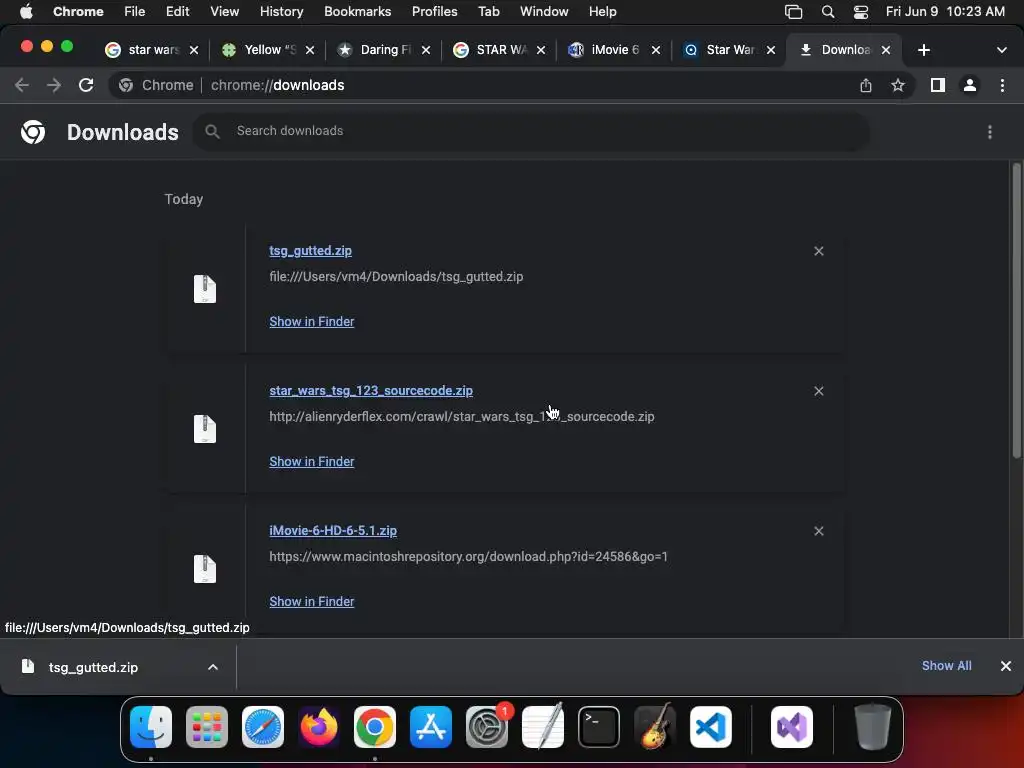
Task: Open the History menu
Action: (x=281, y=12)
